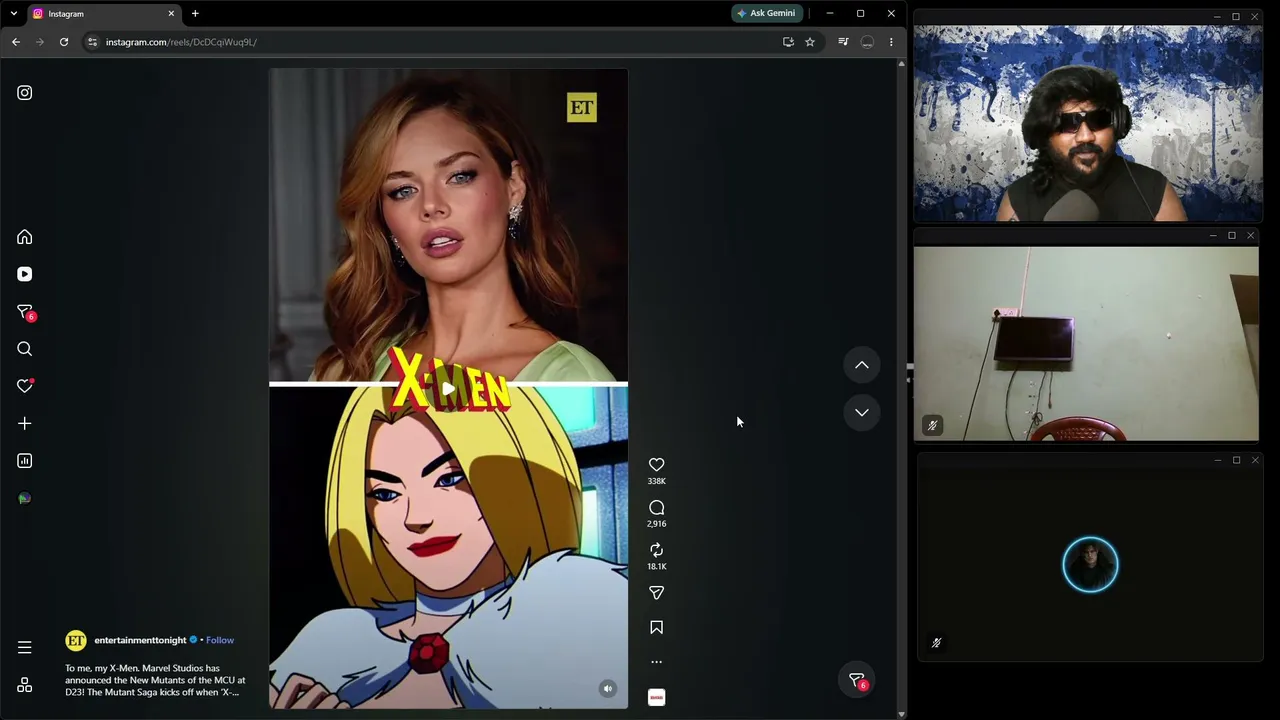1280x720 pixels.
Task: Open the Chrome three-dot menu
Action: (891, 42)
